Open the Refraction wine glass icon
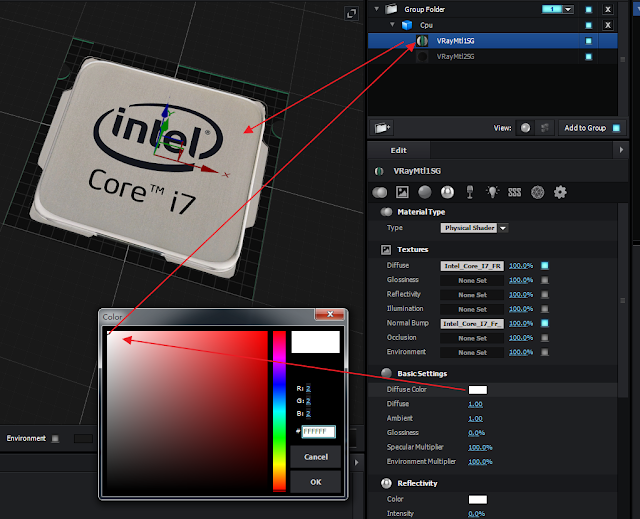The width and height of the screenshot is (640, 519). tap(470, 192)
